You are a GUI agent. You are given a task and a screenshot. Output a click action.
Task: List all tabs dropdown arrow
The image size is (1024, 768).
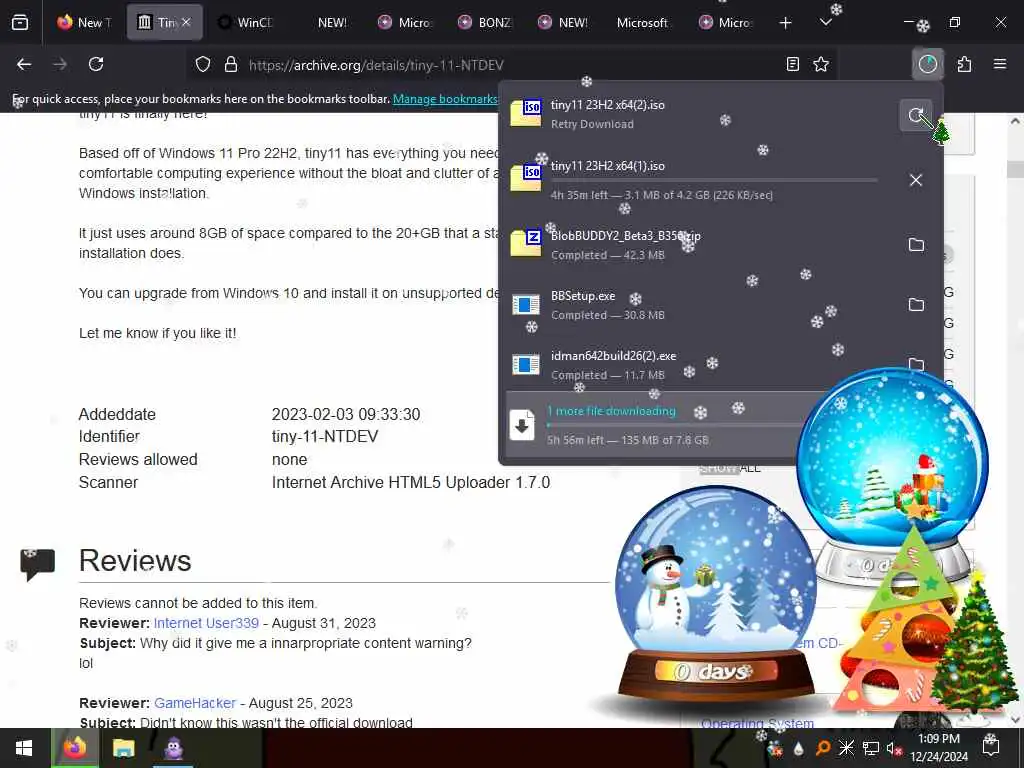point(825,22)
